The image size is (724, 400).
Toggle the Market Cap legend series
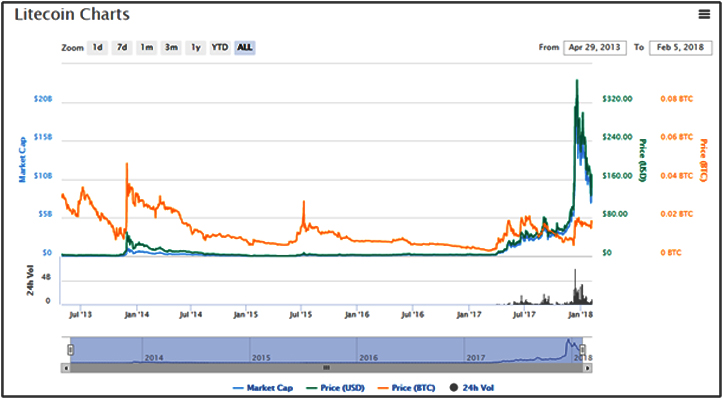(263, 388)
